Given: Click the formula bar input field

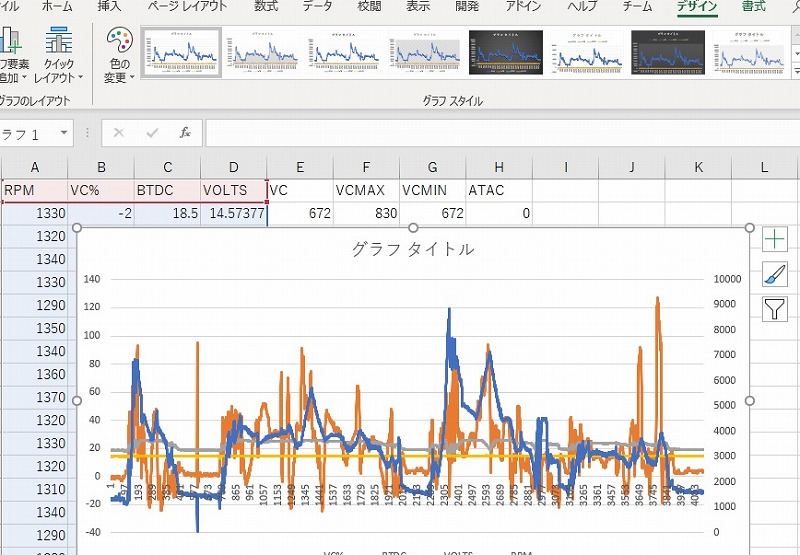Looking at the screenshot, I should [500, 133].
